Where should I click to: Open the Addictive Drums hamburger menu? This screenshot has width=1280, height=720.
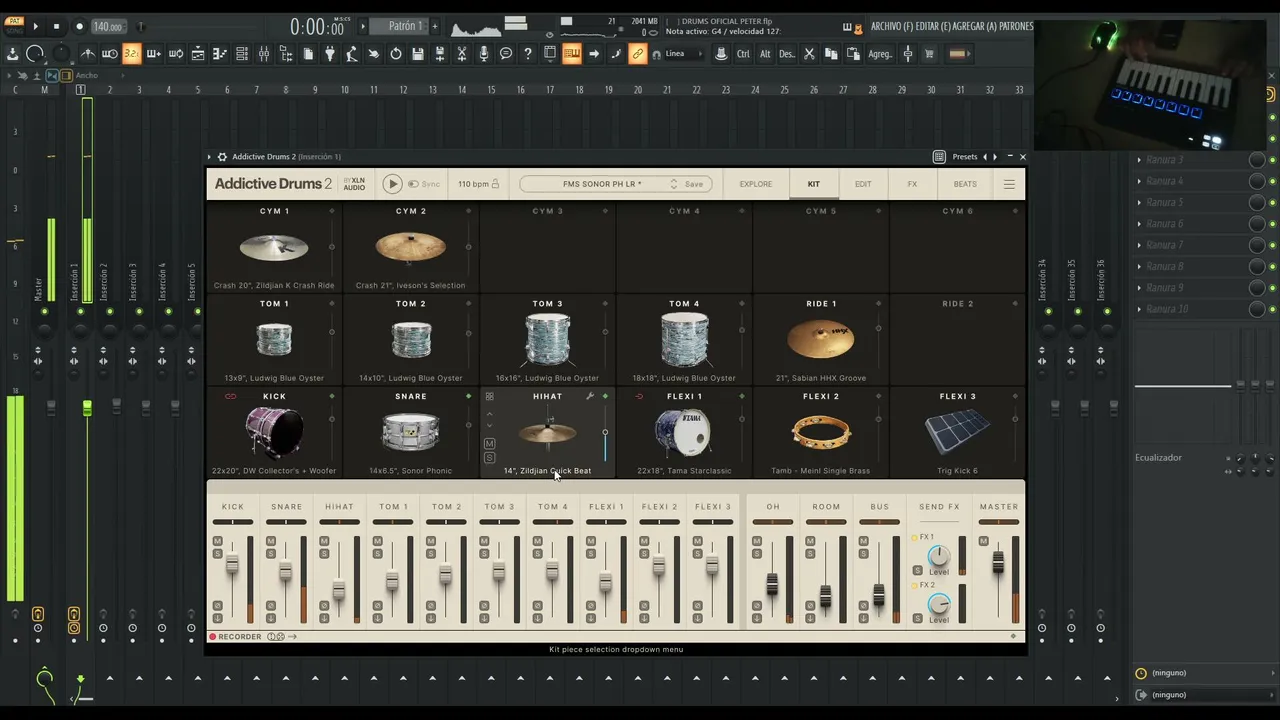tap(1009, 184)
